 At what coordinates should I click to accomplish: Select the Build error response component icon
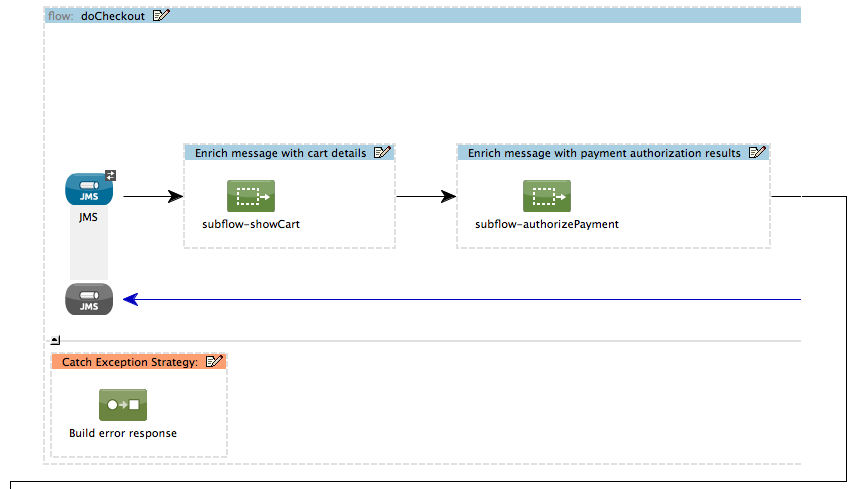pos(123,405)
